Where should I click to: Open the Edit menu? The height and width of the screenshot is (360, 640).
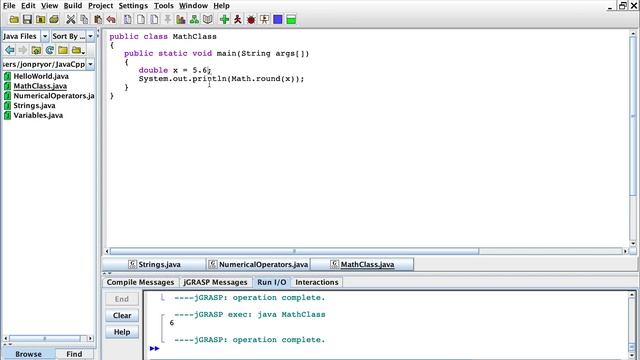(28, 6)
